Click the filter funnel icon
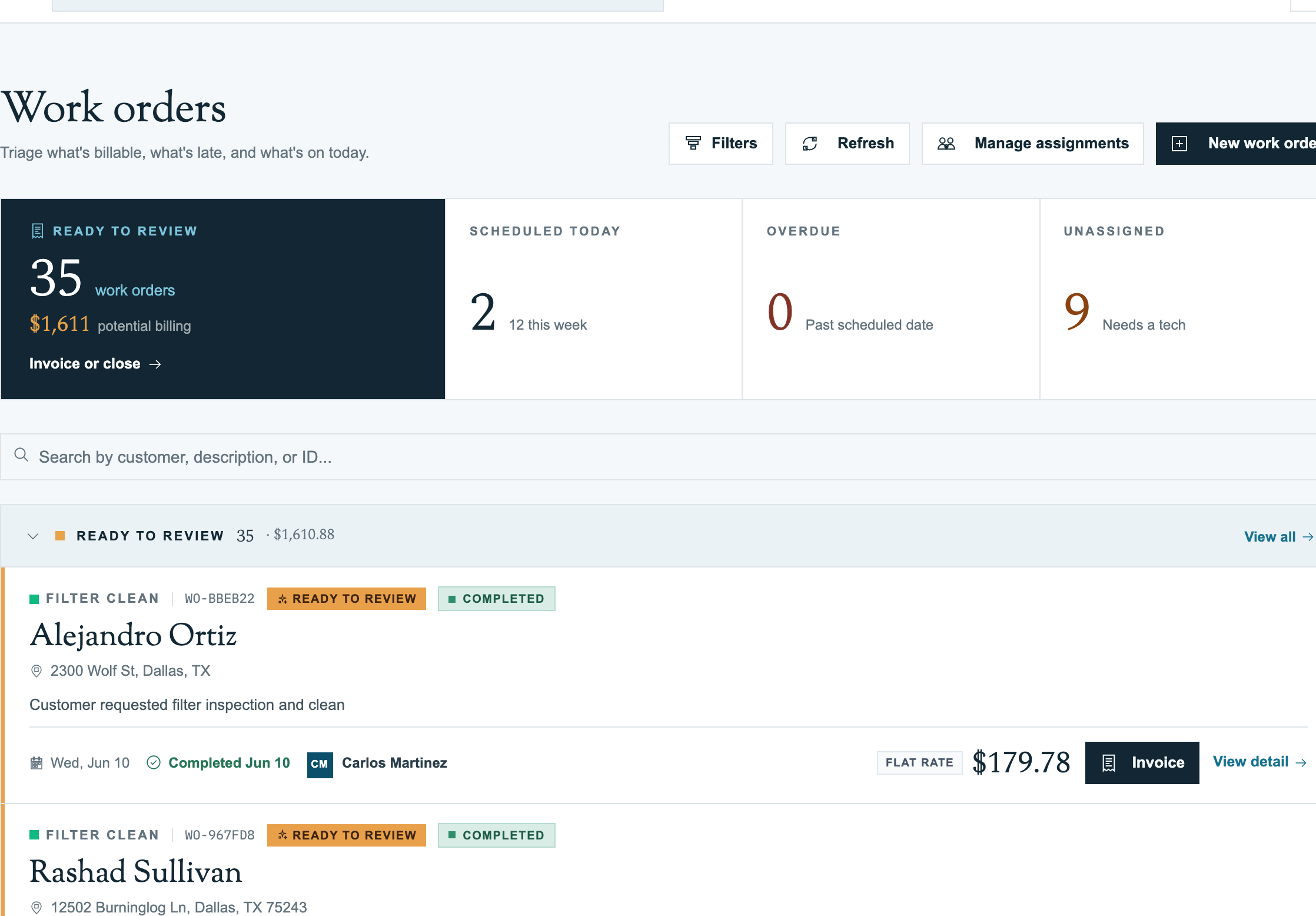This screenshot has width=1316, height=916. tap(693, 143)
